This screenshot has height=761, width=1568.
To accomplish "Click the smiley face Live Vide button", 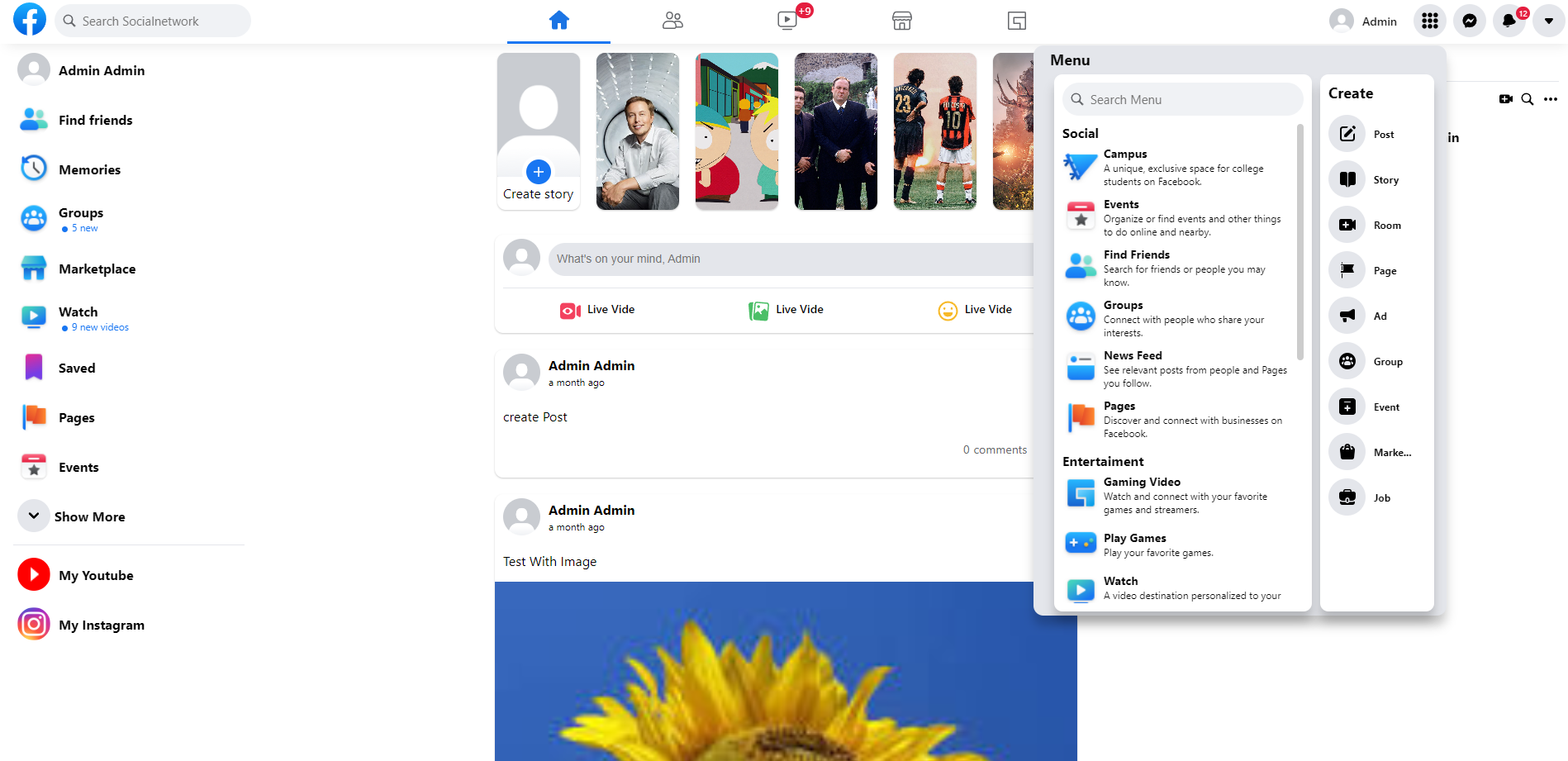I will click(x=975, y=310).
